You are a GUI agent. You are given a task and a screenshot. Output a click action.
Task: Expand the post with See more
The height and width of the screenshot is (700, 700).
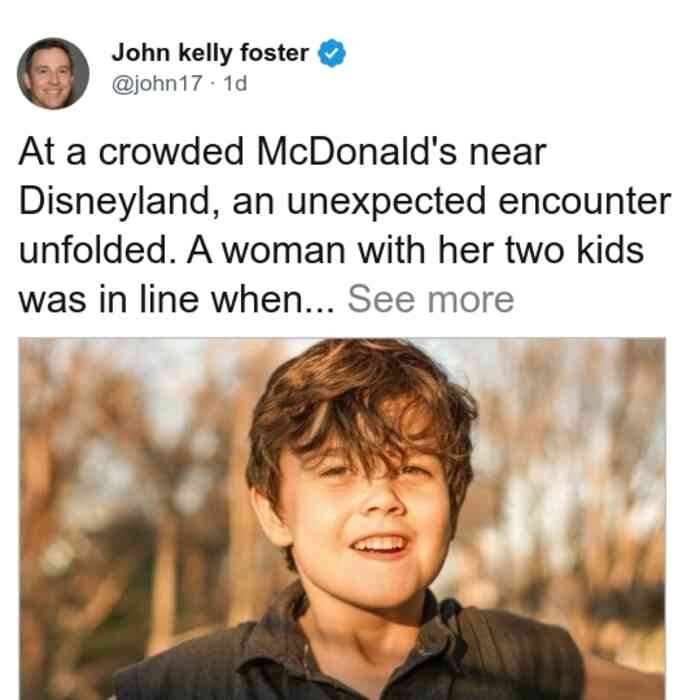coord(431,299)
